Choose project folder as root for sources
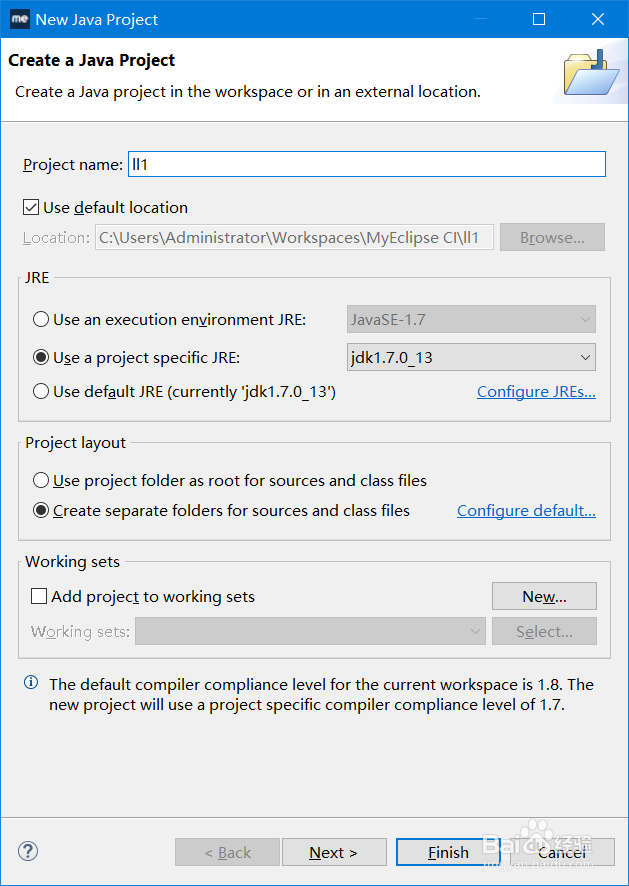This screenshot has height=886, width=629. pos(41,481)
